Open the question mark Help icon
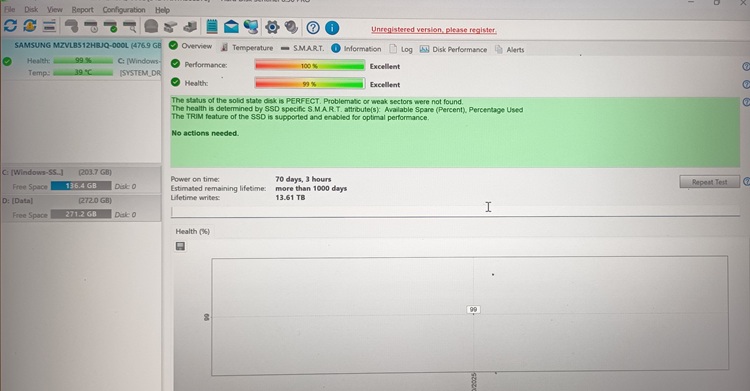The height and width of the screenshot is (391, 750). (x=313, y=28)
